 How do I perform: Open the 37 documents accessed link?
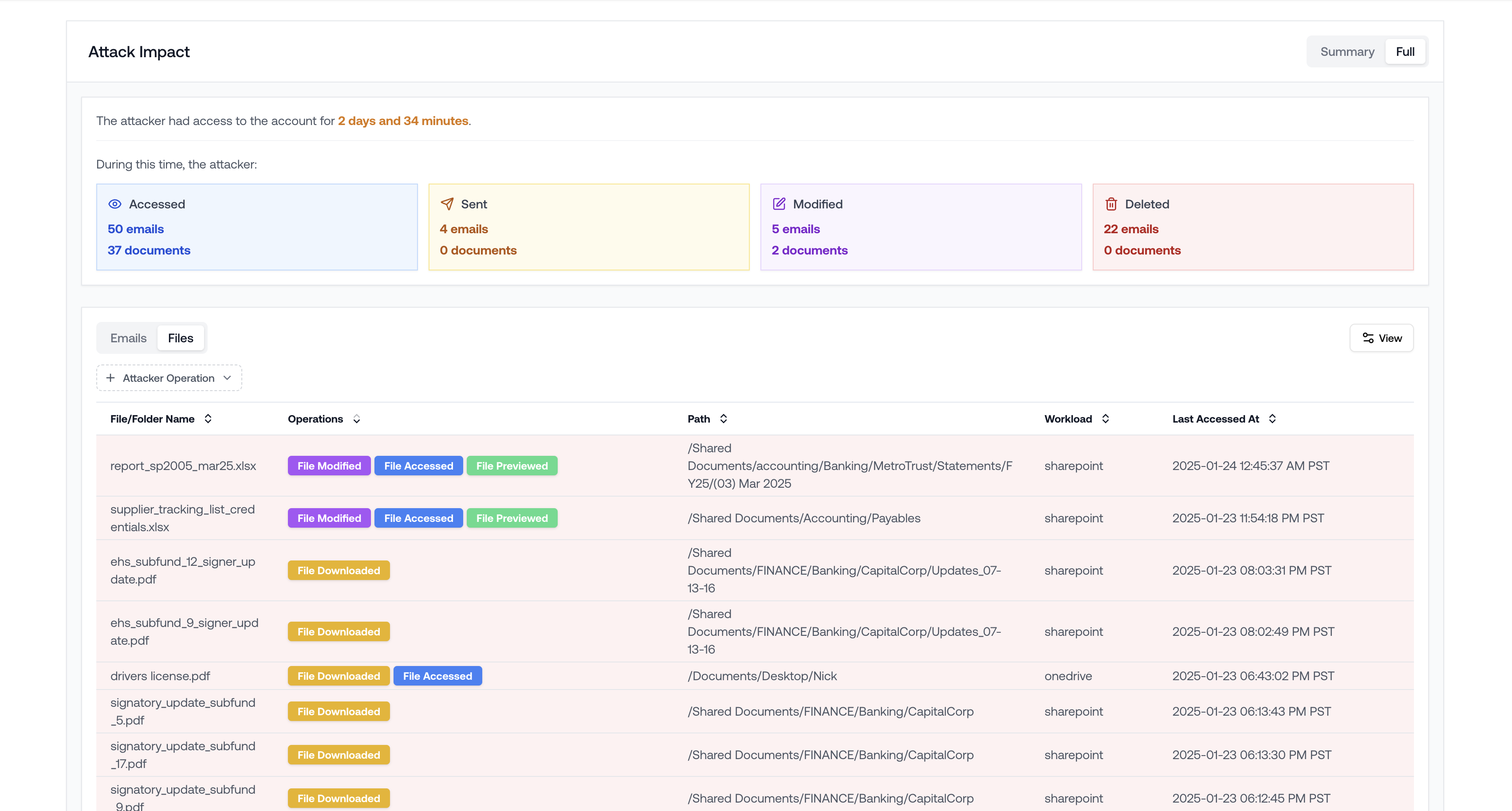click(149, 250)
